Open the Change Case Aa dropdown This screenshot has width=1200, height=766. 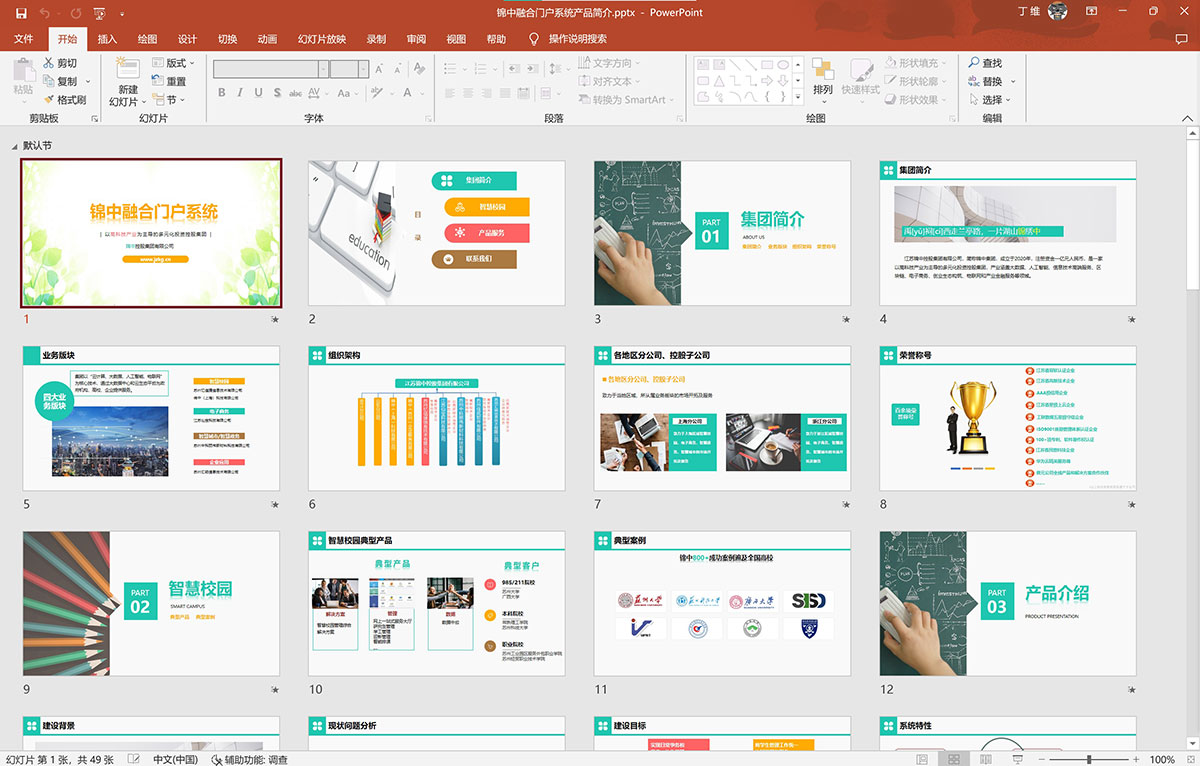346,93
